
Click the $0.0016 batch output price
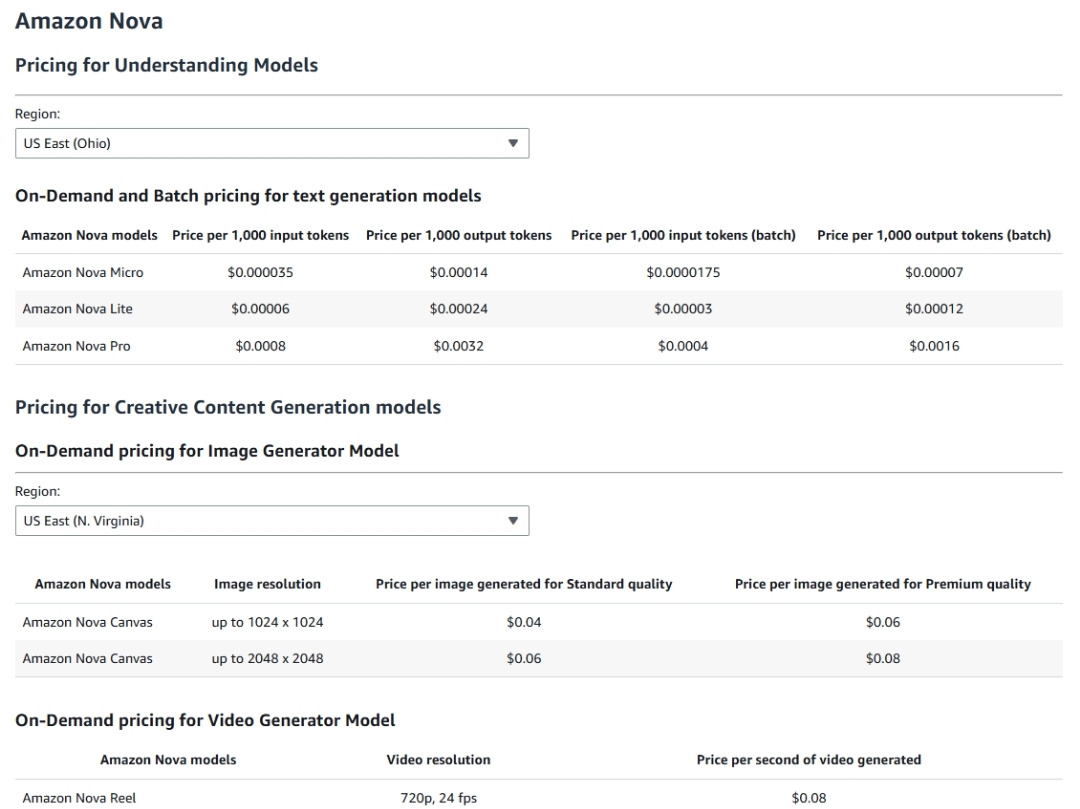(934, 346)
